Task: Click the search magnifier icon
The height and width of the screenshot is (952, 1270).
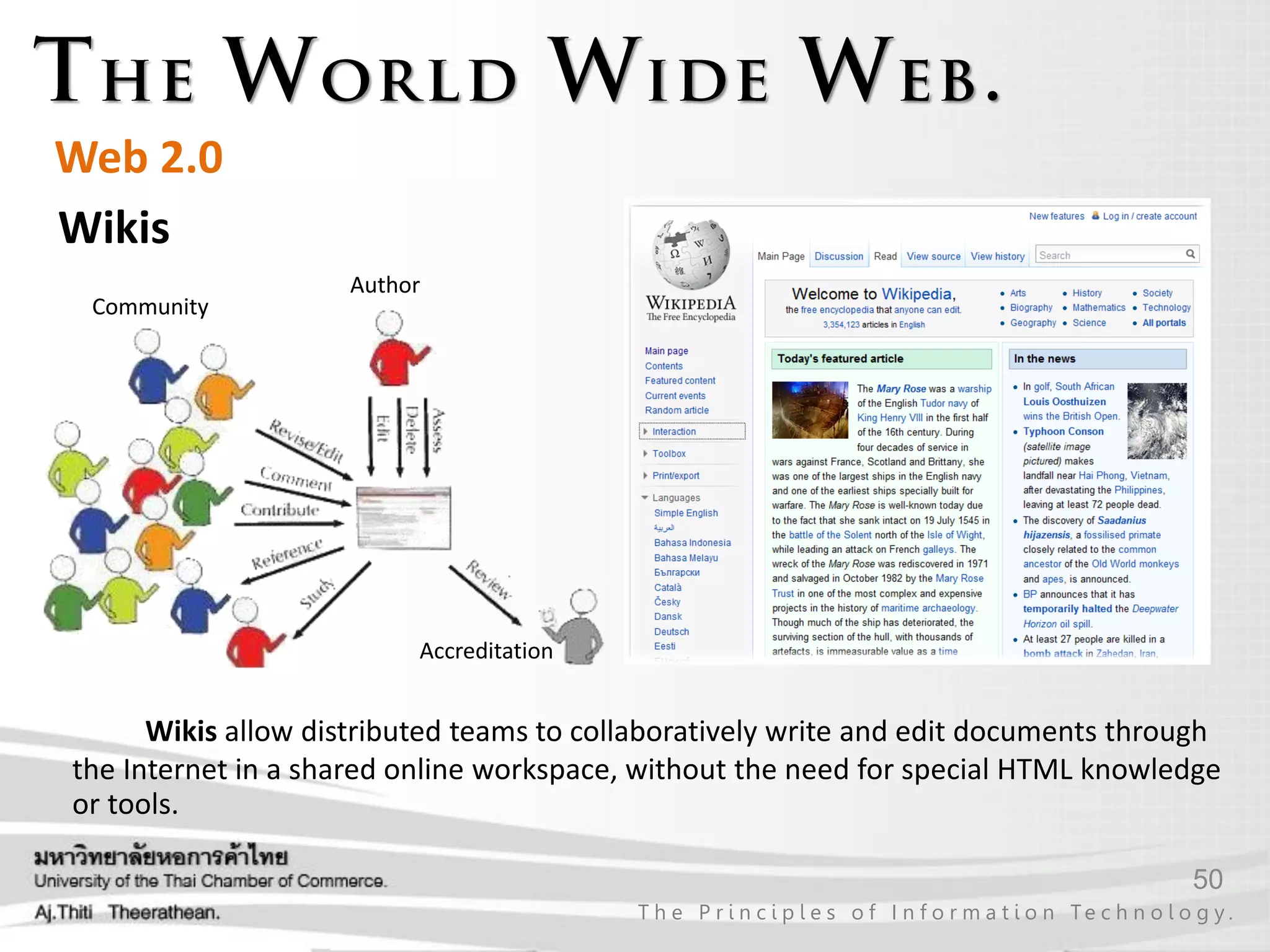Action: (1190, 254)
